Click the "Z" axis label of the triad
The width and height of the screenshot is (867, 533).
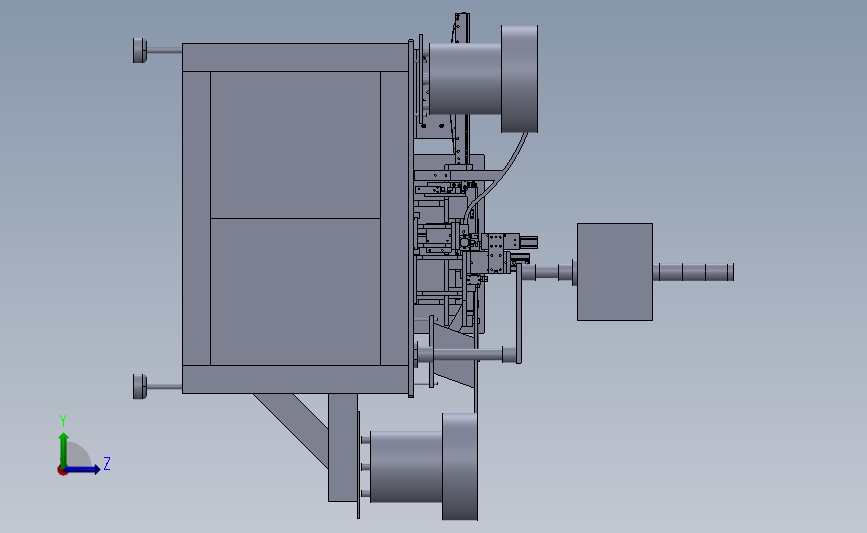107,463
